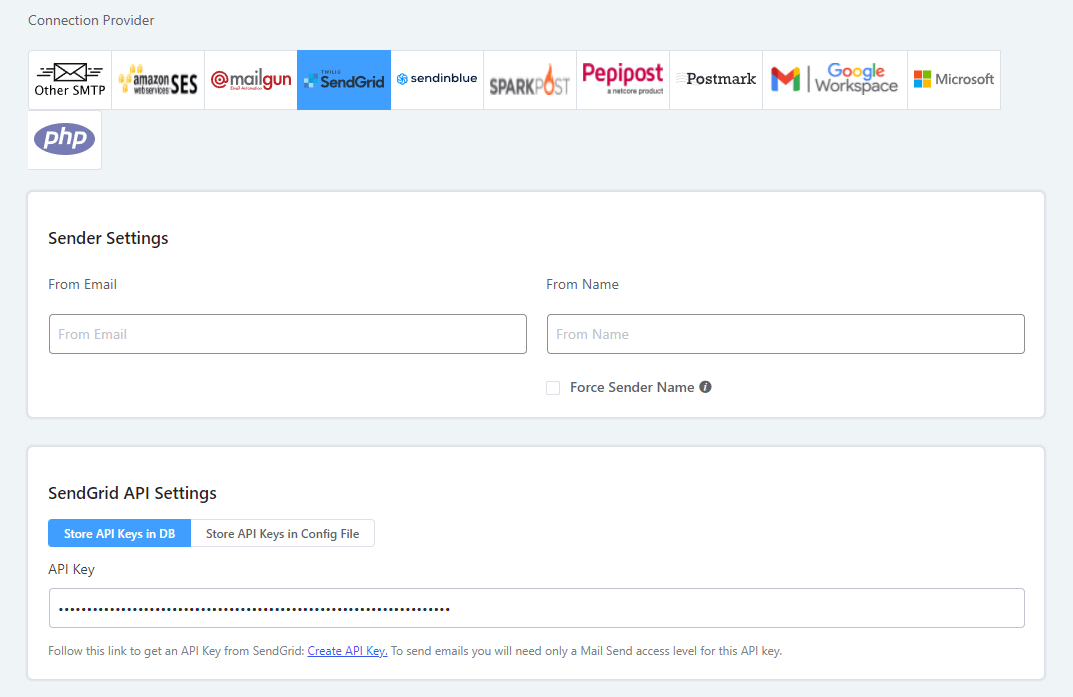The height and width of the screenshot is (697, 1073).
Task: Enable the Force Sender Name checkbox
Action: point(553,388)
